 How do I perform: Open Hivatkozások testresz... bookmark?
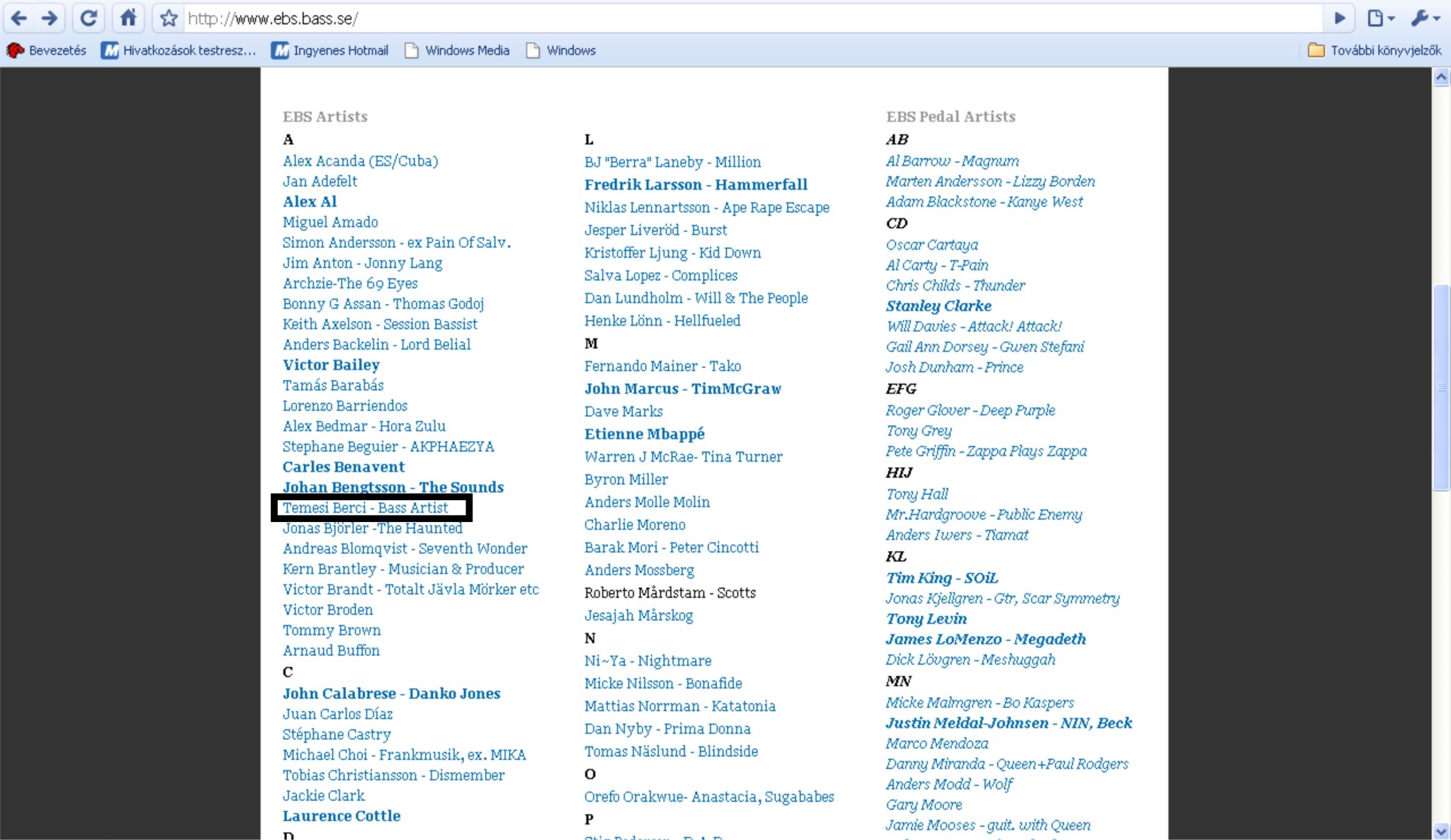pyautogui.click(x=179, y=50)
